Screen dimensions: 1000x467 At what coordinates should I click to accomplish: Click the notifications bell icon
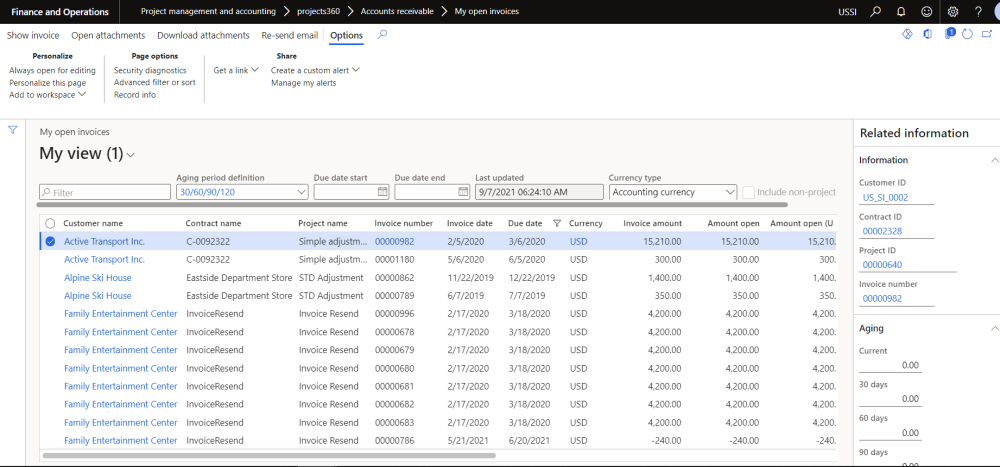(900, 12)
